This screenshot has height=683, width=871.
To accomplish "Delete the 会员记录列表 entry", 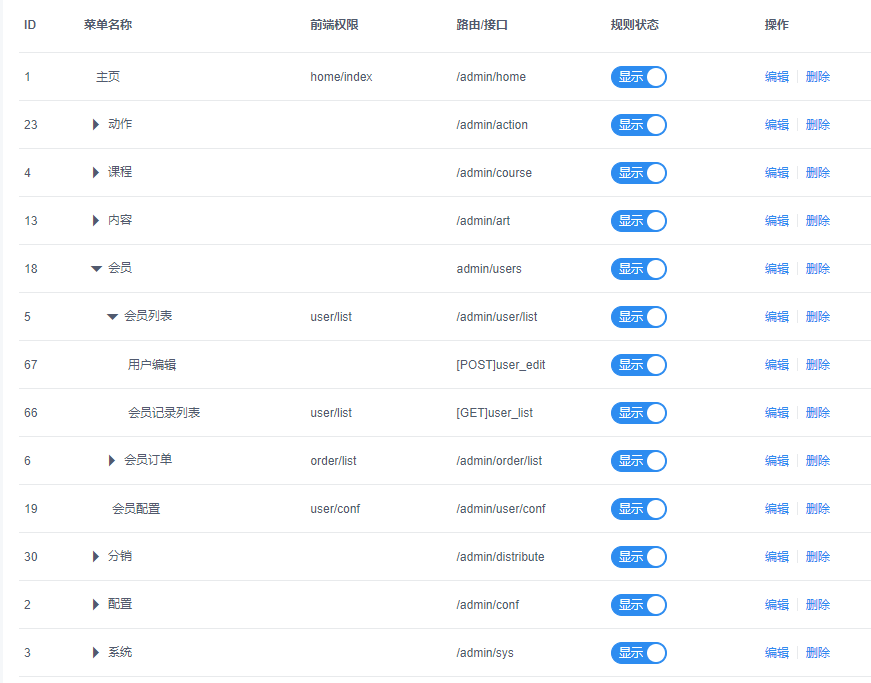I will coord(818,413).
